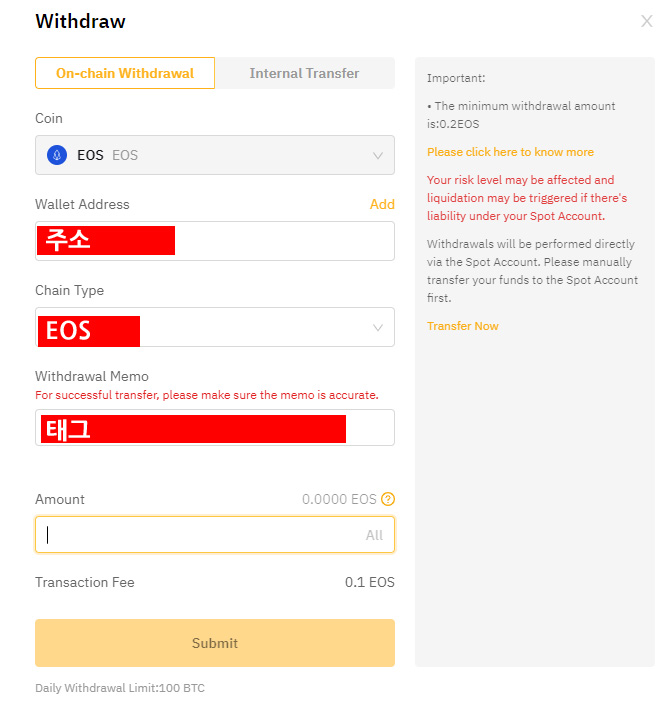Select the EOS chain type field

[x=215, y=327]
